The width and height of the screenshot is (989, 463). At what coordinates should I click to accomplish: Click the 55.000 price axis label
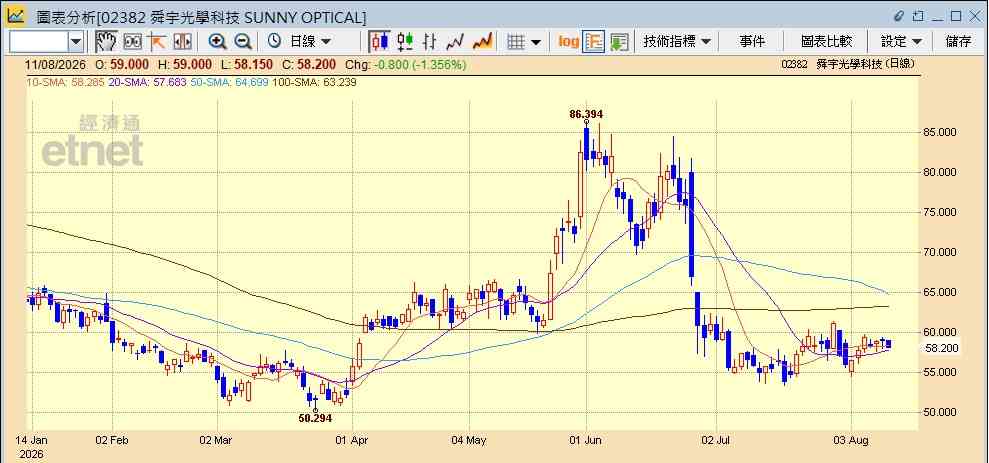pos(940,372)
